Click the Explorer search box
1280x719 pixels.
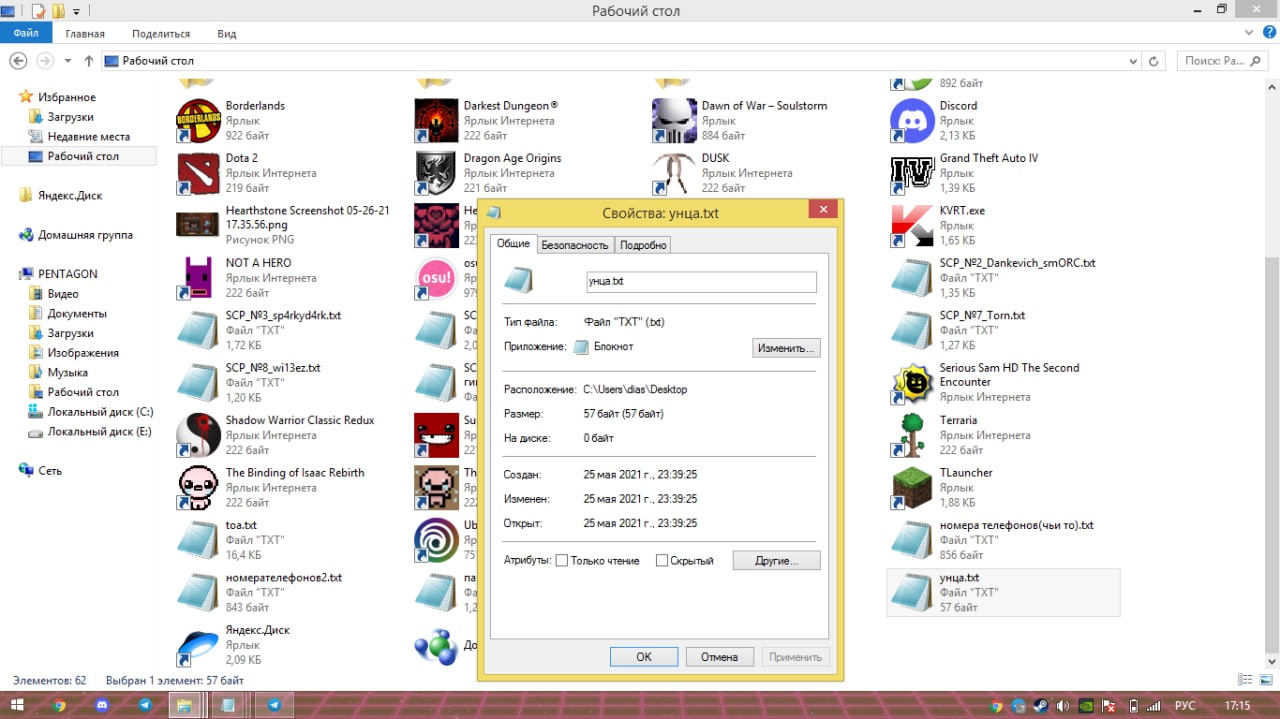pos(1223,61)
